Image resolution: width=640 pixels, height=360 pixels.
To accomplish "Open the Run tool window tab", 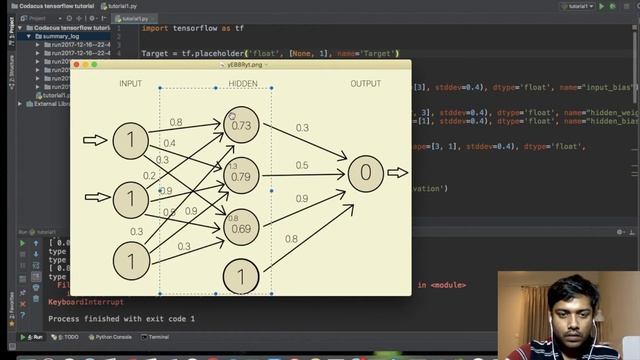I will click(31, 337).
